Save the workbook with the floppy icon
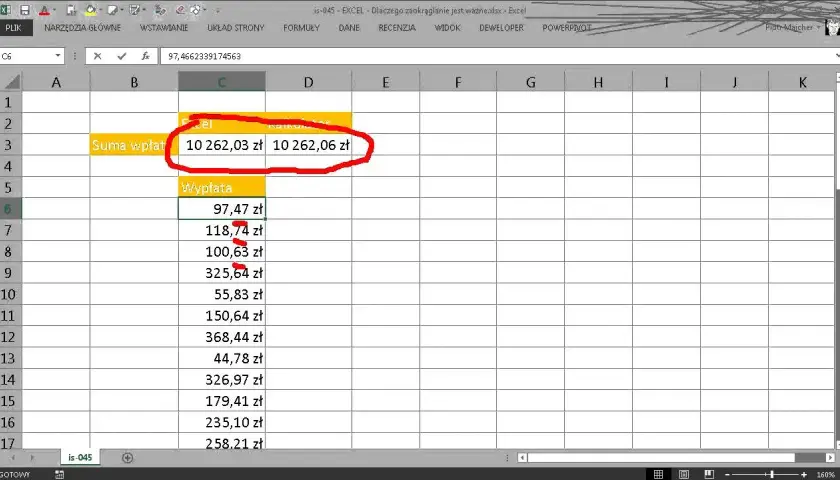Screen dimensions: 840x480 point(25,10)
